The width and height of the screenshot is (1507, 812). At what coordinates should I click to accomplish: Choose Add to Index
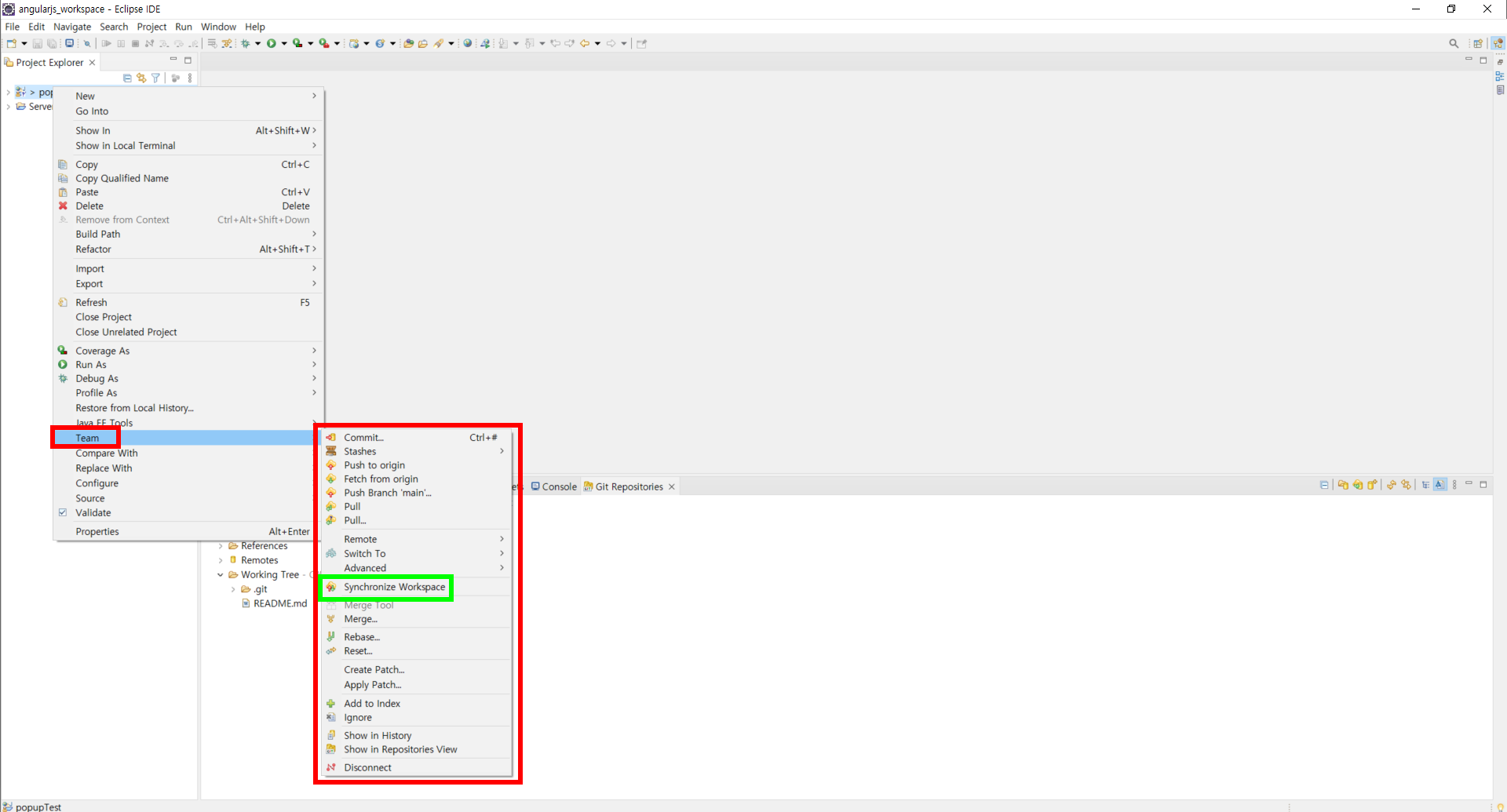(417, 704)
